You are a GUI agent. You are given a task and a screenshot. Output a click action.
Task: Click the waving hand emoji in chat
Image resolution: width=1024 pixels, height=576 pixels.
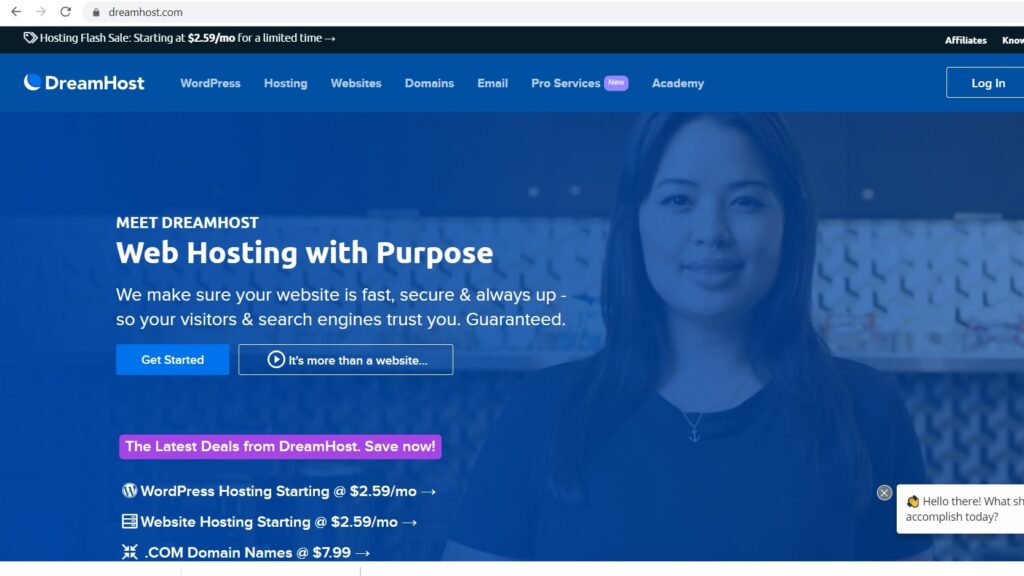pyautogui.click(x=913, y=502)
